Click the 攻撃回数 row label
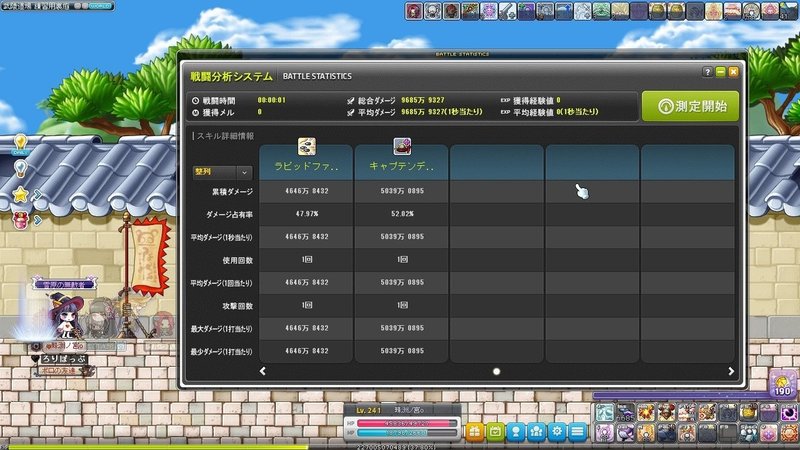 click(237, 306)
